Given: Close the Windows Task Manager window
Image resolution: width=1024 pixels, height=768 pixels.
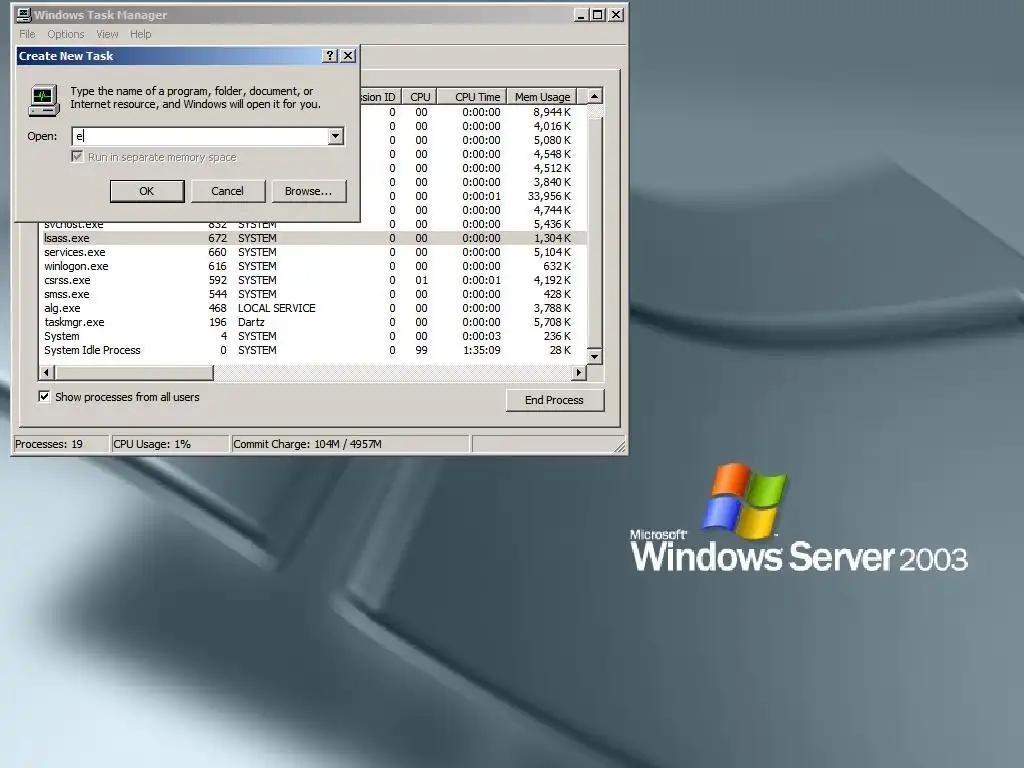Looking at the screenshot, I should pyautogui.click(x=616, y=14).
